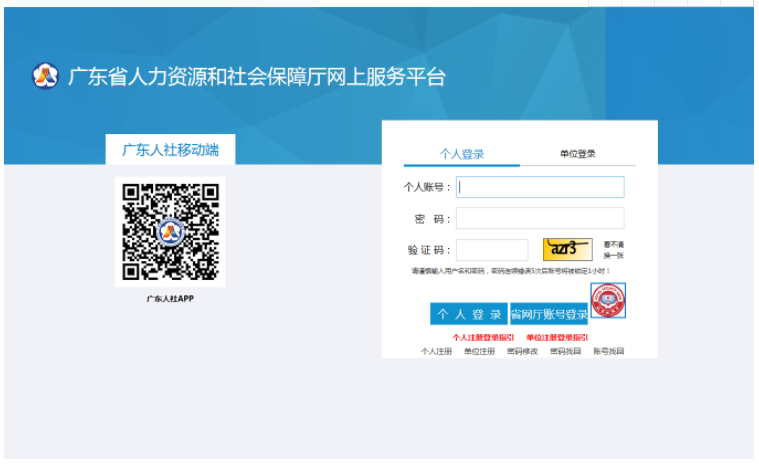The width and height of the screenshot is (759, 466).
Task: Open the 个人注册登录指引 red link
Action: 483,337
